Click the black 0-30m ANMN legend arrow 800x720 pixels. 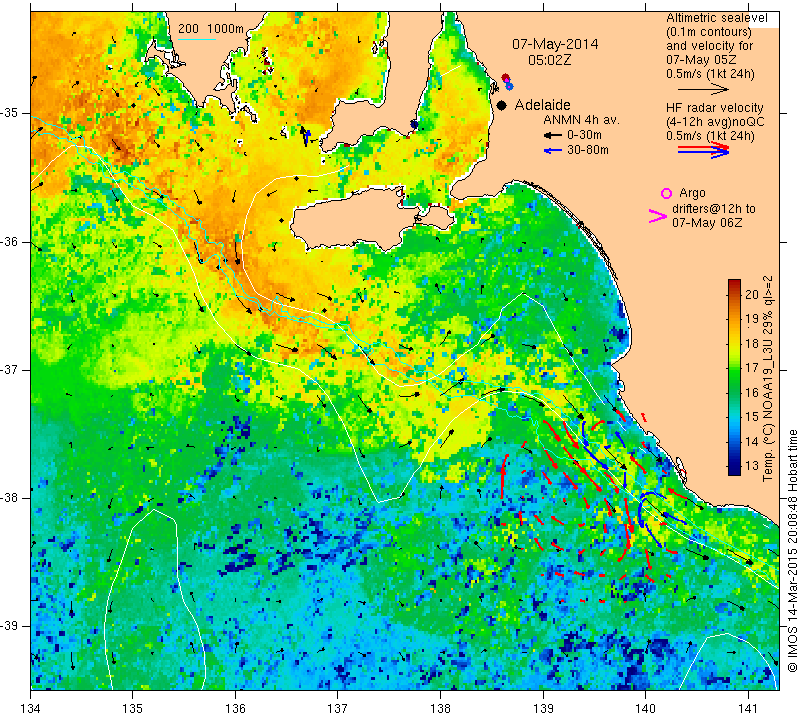pos(553,136)
